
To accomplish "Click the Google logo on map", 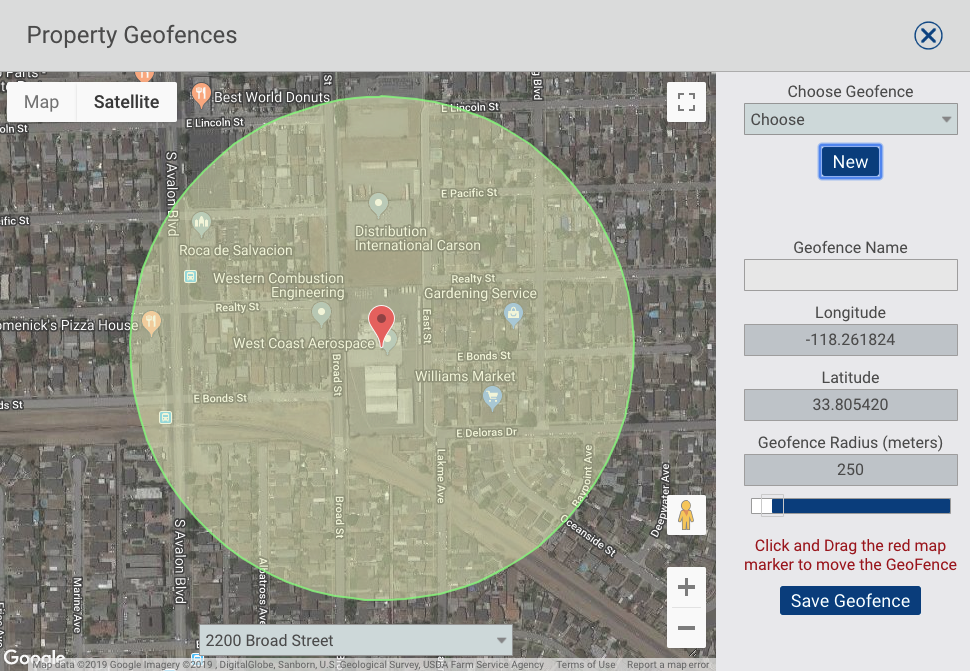I will click(x=34, y=657).
